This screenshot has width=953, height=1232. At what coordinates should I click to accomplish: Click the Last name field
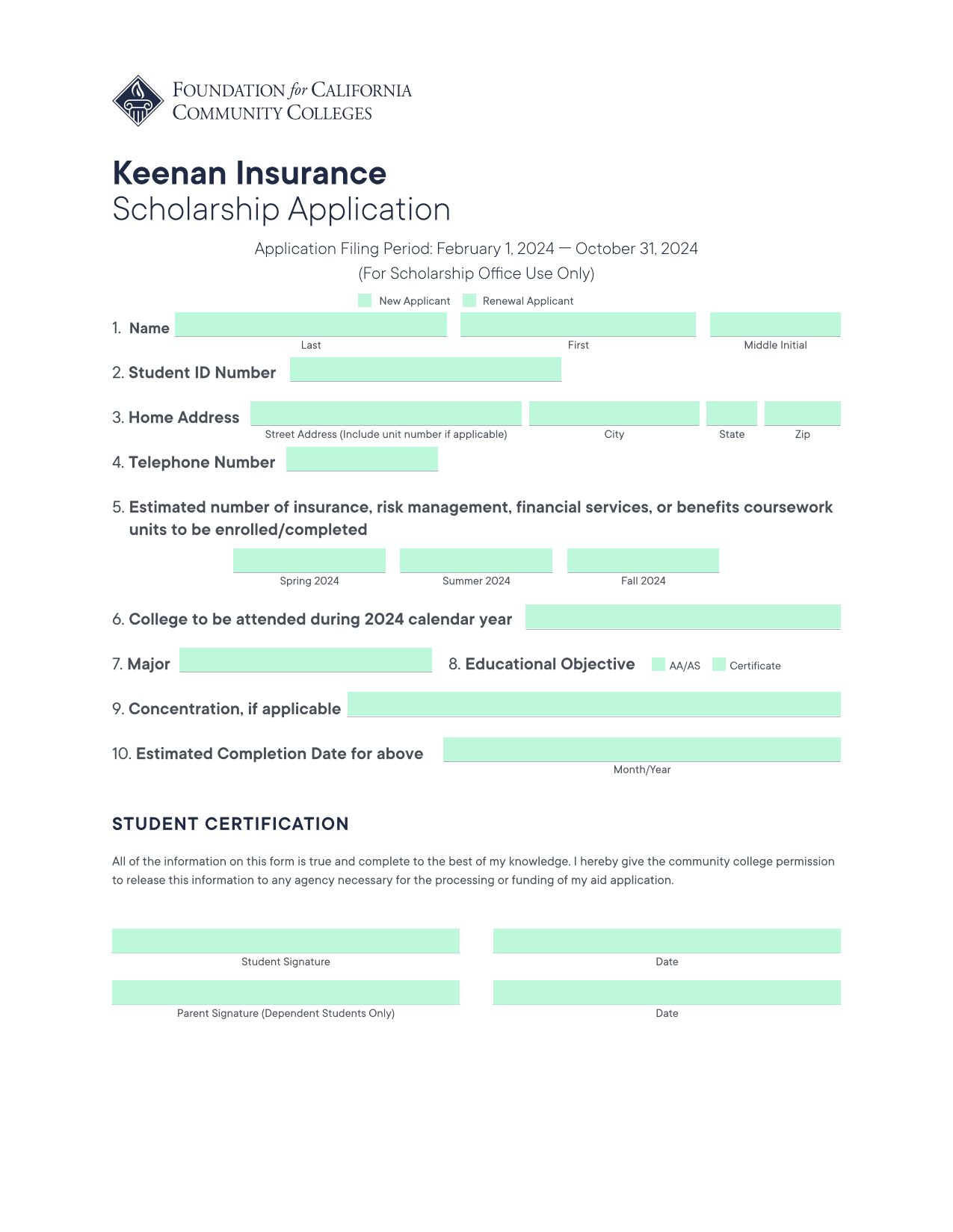(x=311, y=324)
